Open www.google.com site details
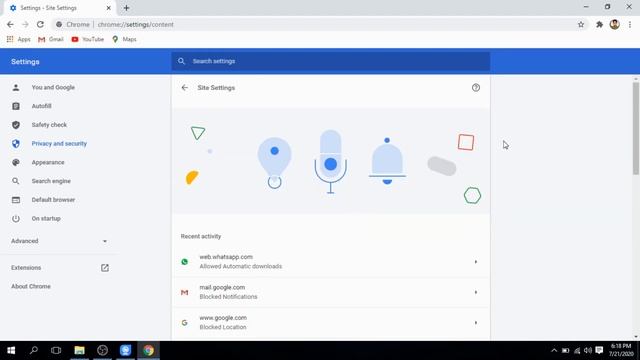640x360 pixels. pyautogui.click(x=331, y=322)
